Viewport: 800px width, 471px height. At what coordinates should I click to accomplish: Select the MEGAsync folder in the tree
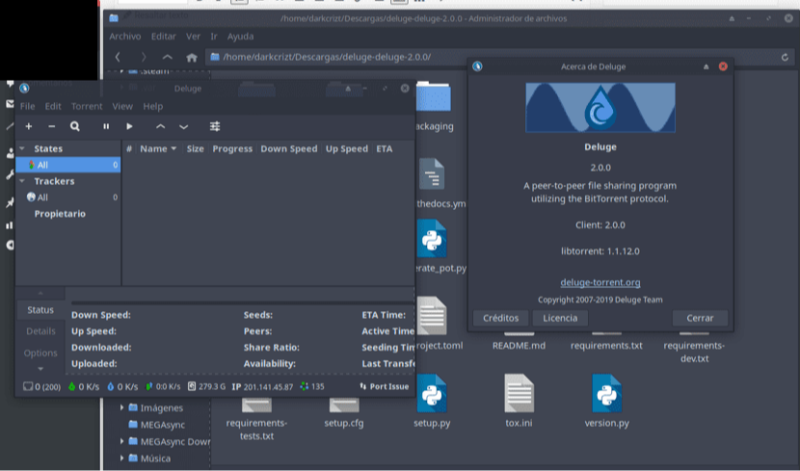157,425
